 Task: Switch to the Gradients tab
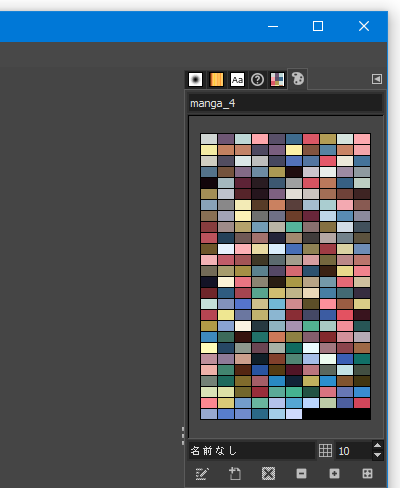(216, 80)
